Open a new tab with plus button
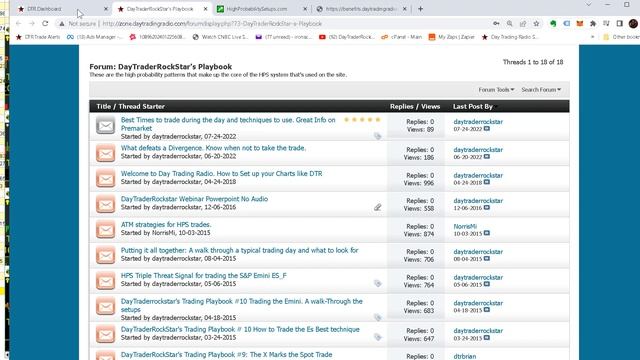The height and width of the screenshot is (360, 640). tap(420, 9)
